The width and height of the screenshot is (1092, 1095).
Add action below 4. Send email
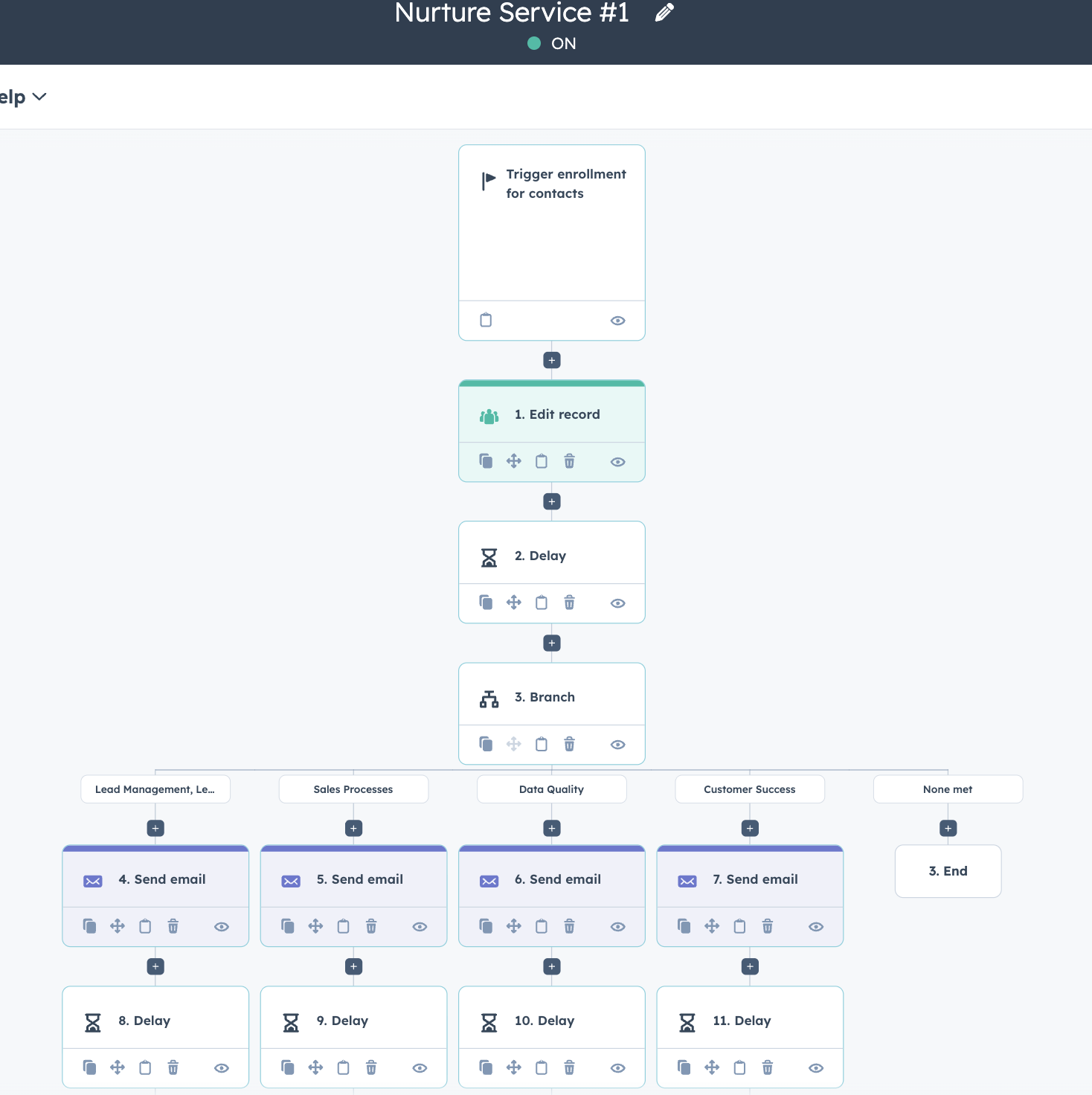pyautogui.click(x=155, y=966)
